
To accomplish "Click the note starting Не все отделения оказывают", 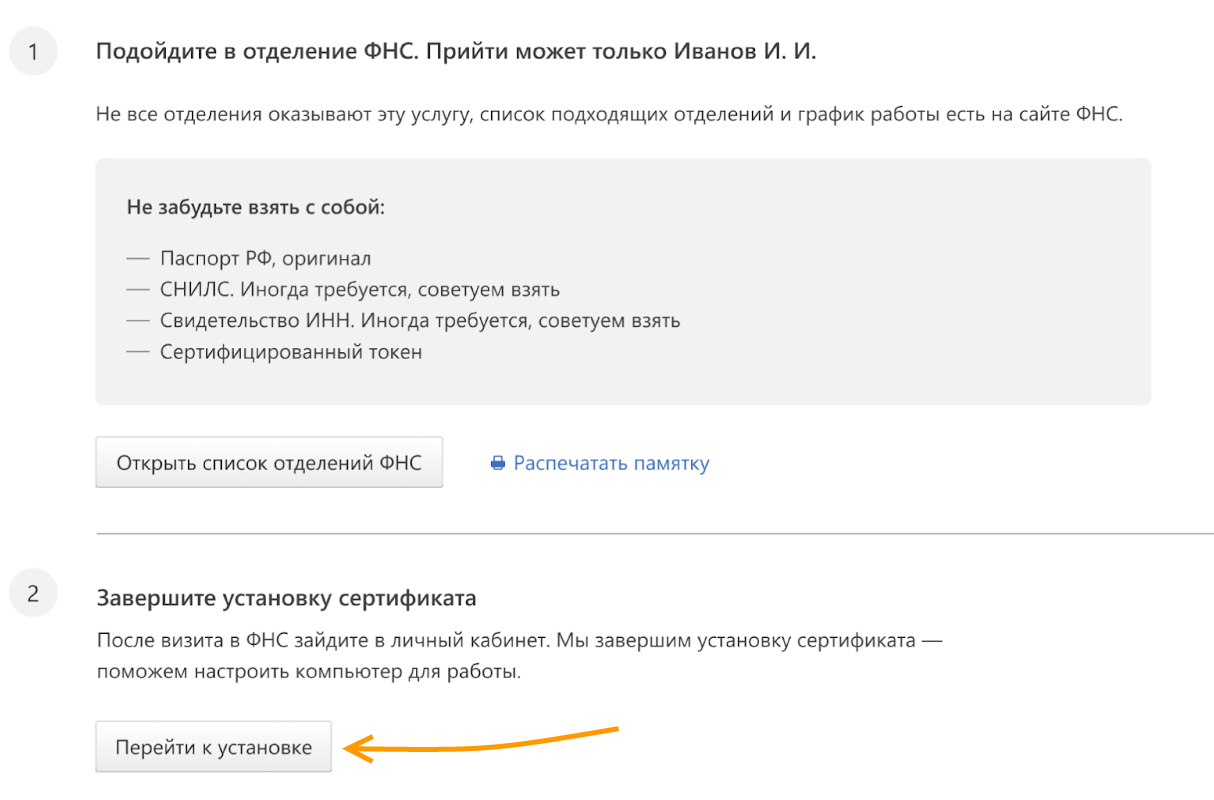I will 610,114.
